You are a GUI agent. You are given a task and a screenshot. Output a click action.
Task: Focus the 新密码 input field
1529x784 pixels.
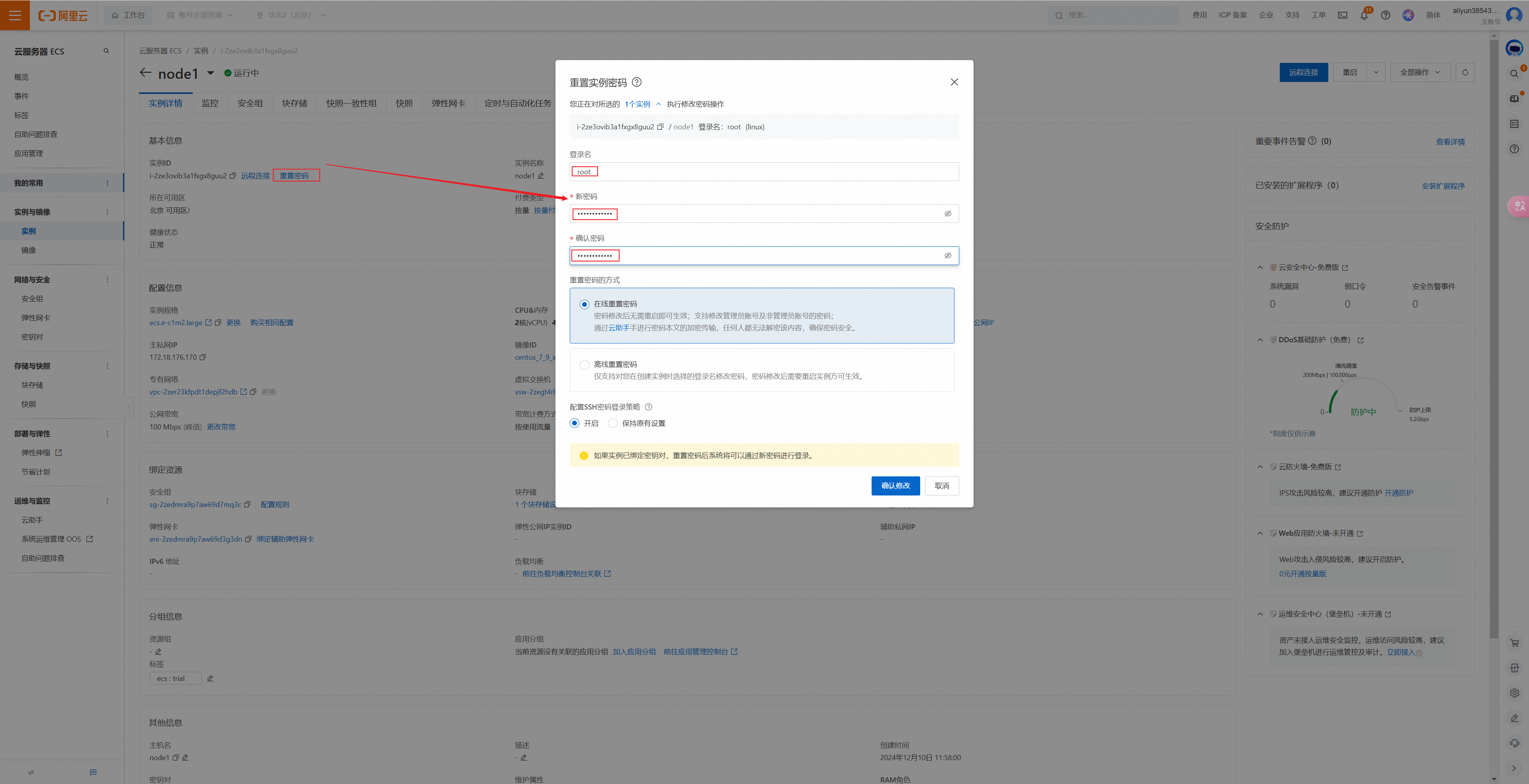pyautogui.click(x=764, y=213)
